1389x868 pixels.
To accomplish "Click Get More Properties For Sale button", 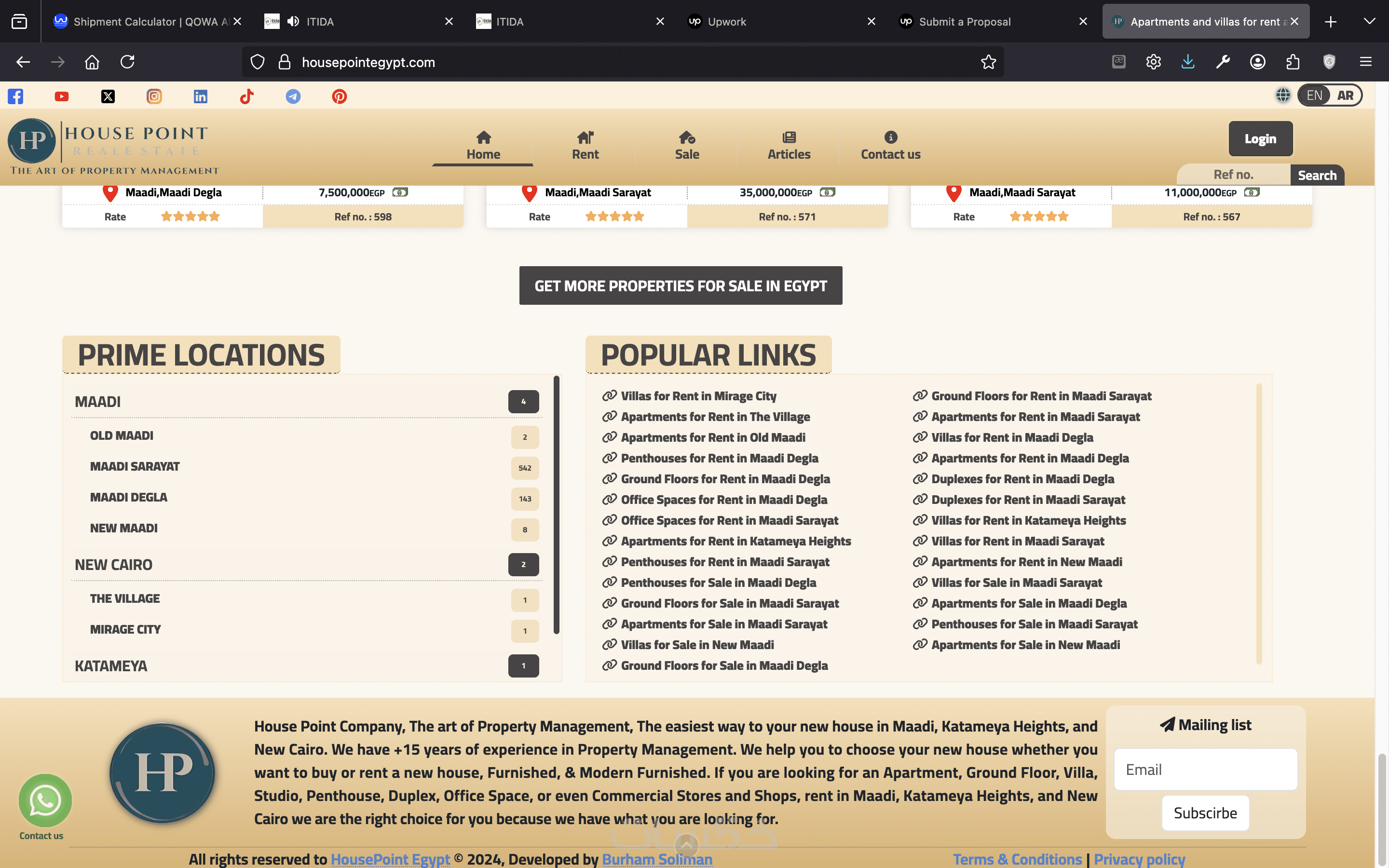I will click(x=681, y=286).
